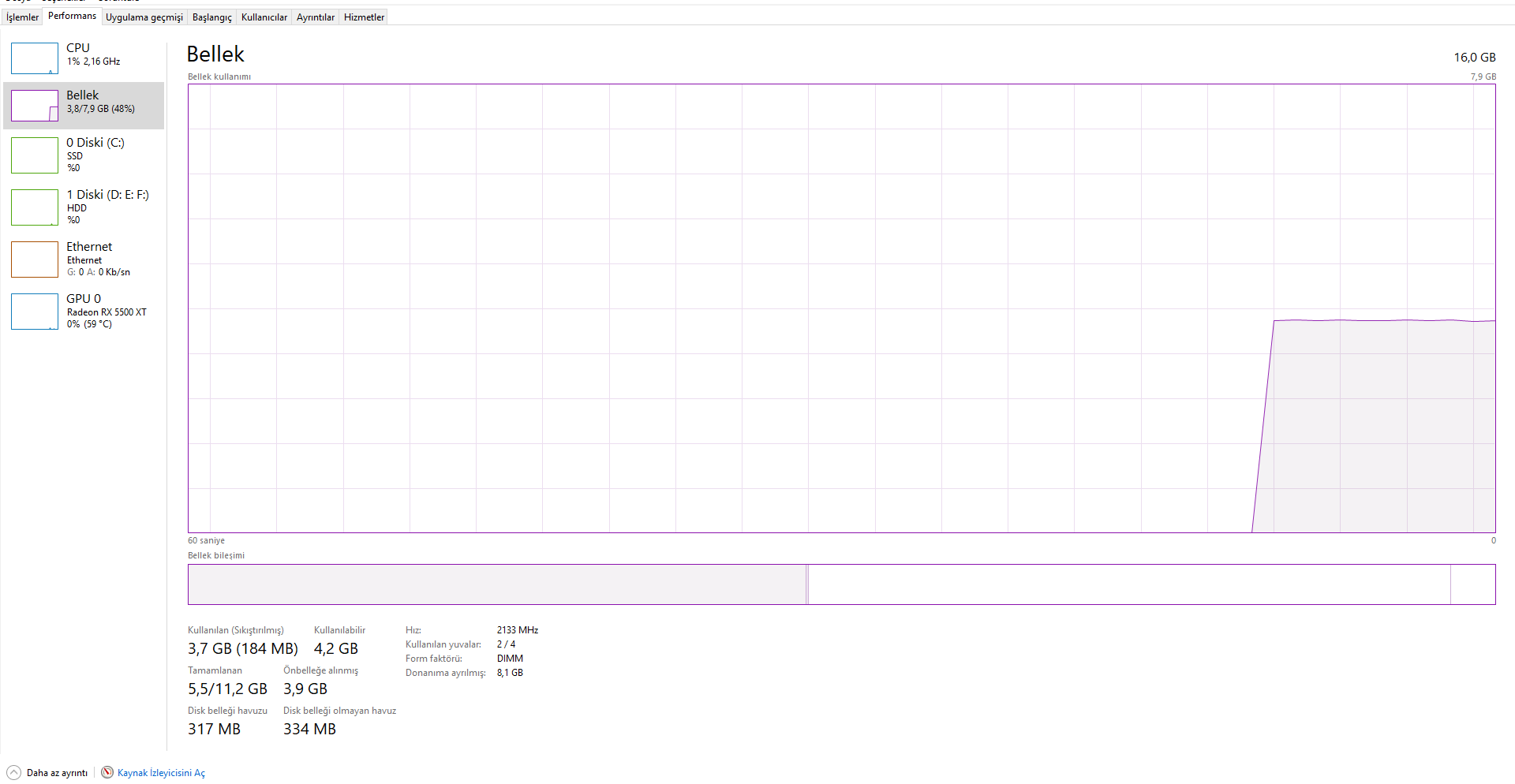The height and width of the screenshot is (784, 1515).
Task: Select the 1 Diski (D: E: F:) graph thumbnail
Action: [35, 207]
